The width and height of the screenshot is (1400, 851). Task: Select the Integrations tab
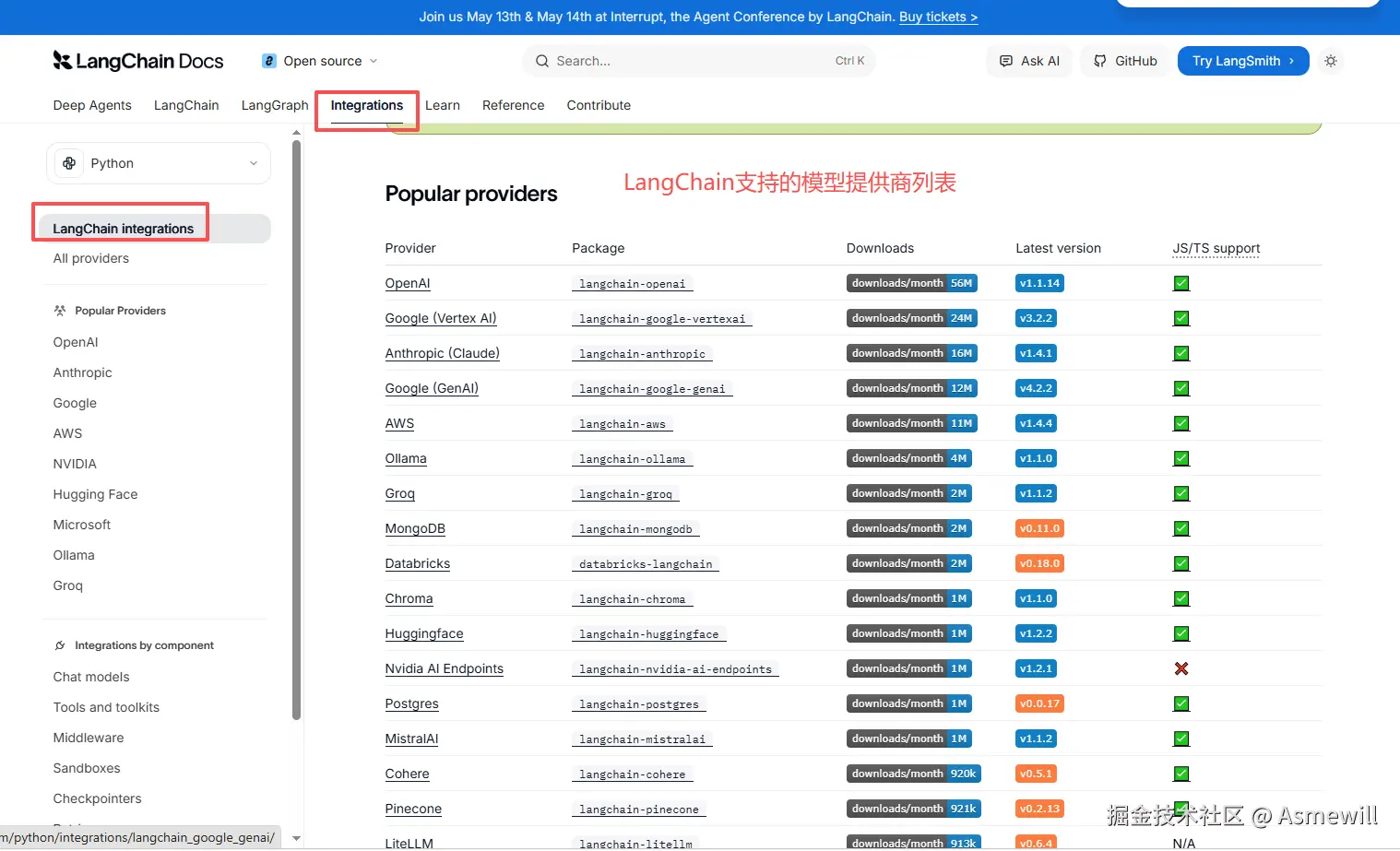(x=367, y=105)
